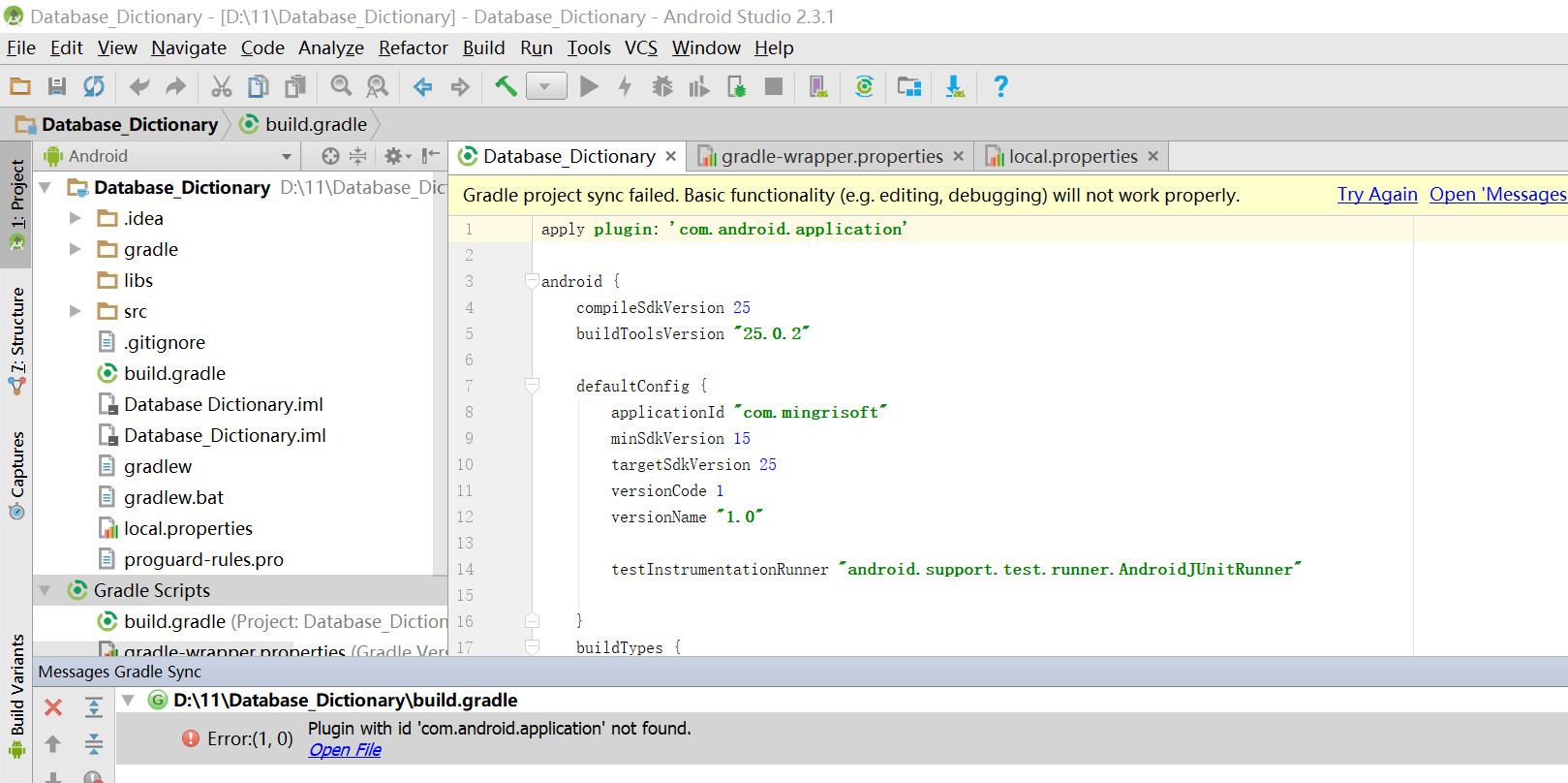Click the Replace magnifier icon
This screenshot has height=783, width=1568.
click(x=378, y=86)
